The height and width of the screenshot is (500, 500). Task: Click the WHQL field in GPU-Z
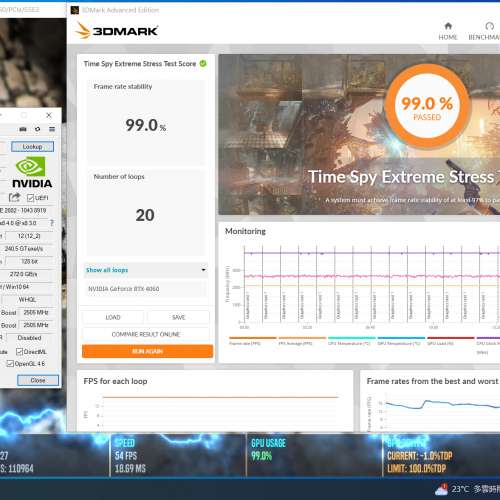(27, 300)
